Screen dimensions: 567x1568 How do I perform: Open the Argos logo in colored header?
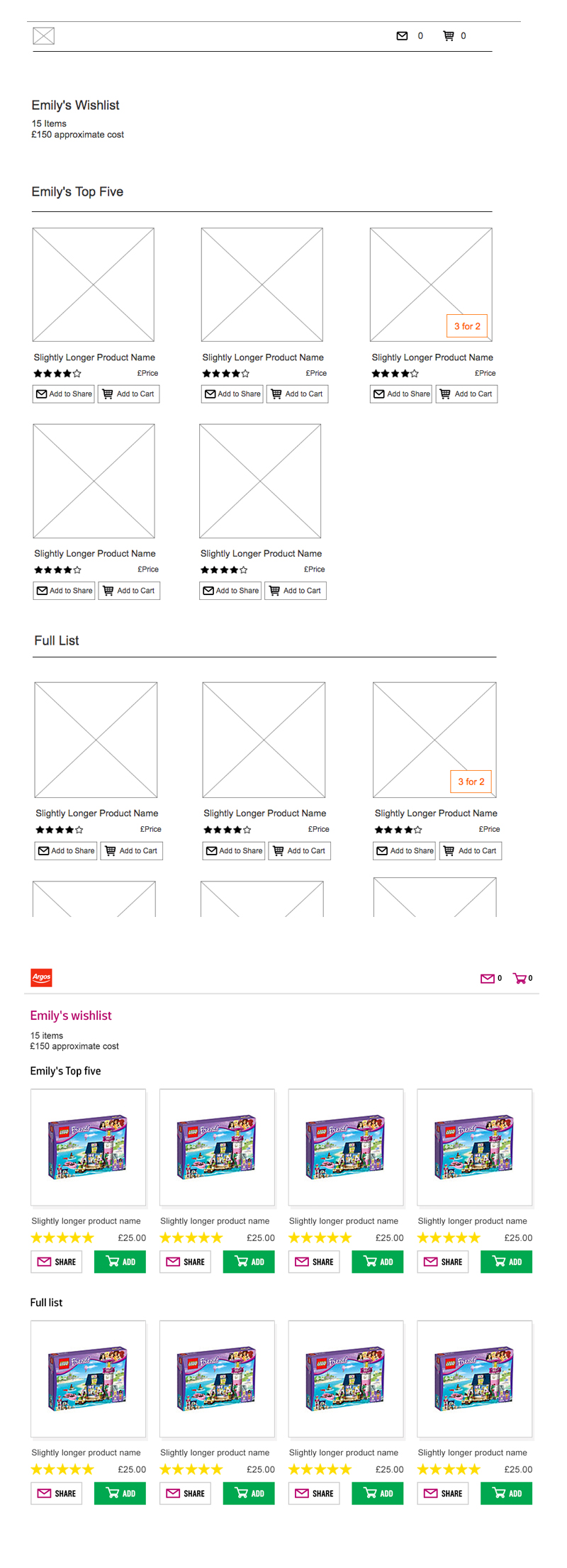tap(41, 977)
